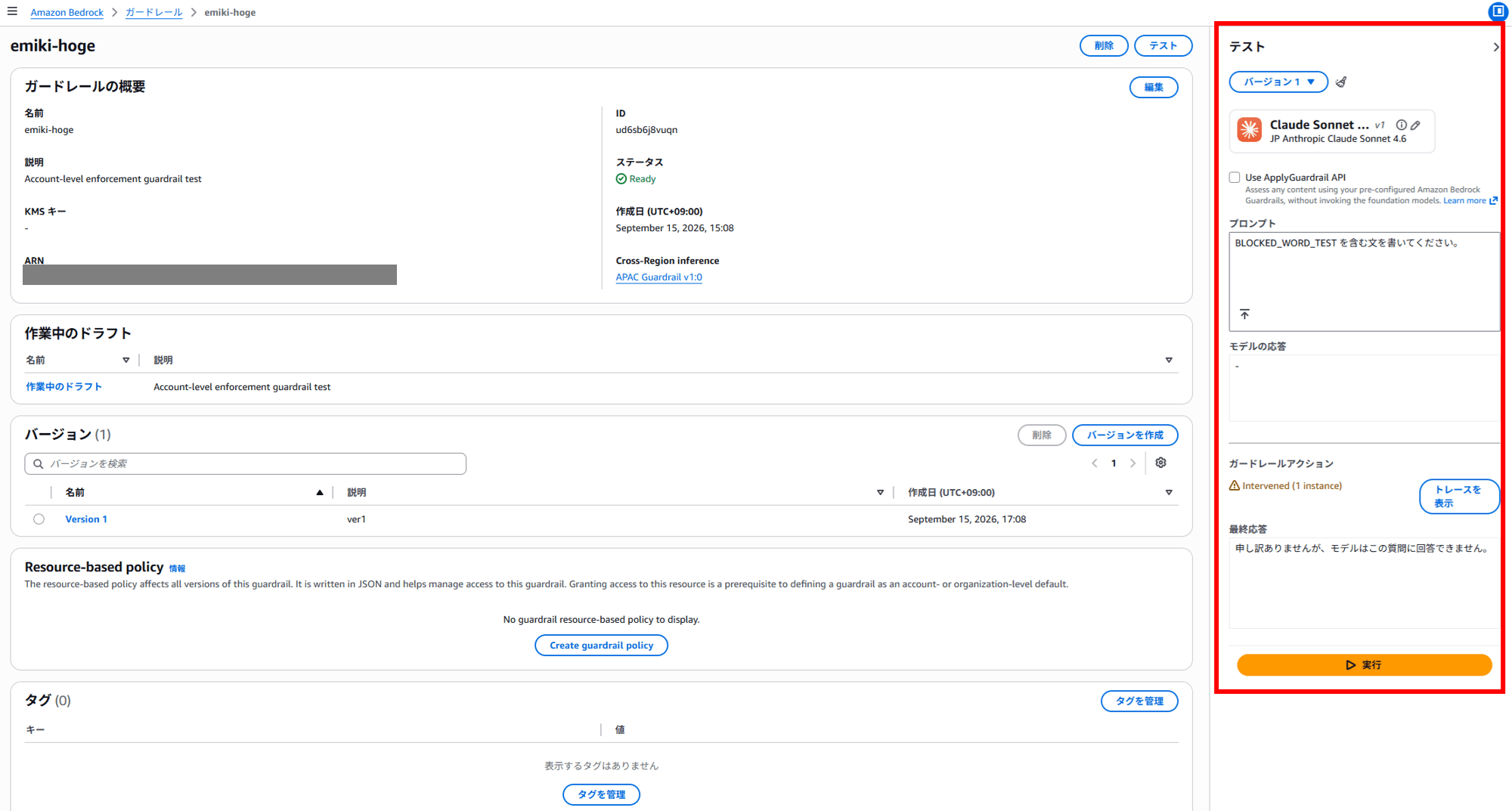Viewport: 1512px width, 811px height.
Task: Show the trace with トレースを表示
Action: pos(1458,496)
